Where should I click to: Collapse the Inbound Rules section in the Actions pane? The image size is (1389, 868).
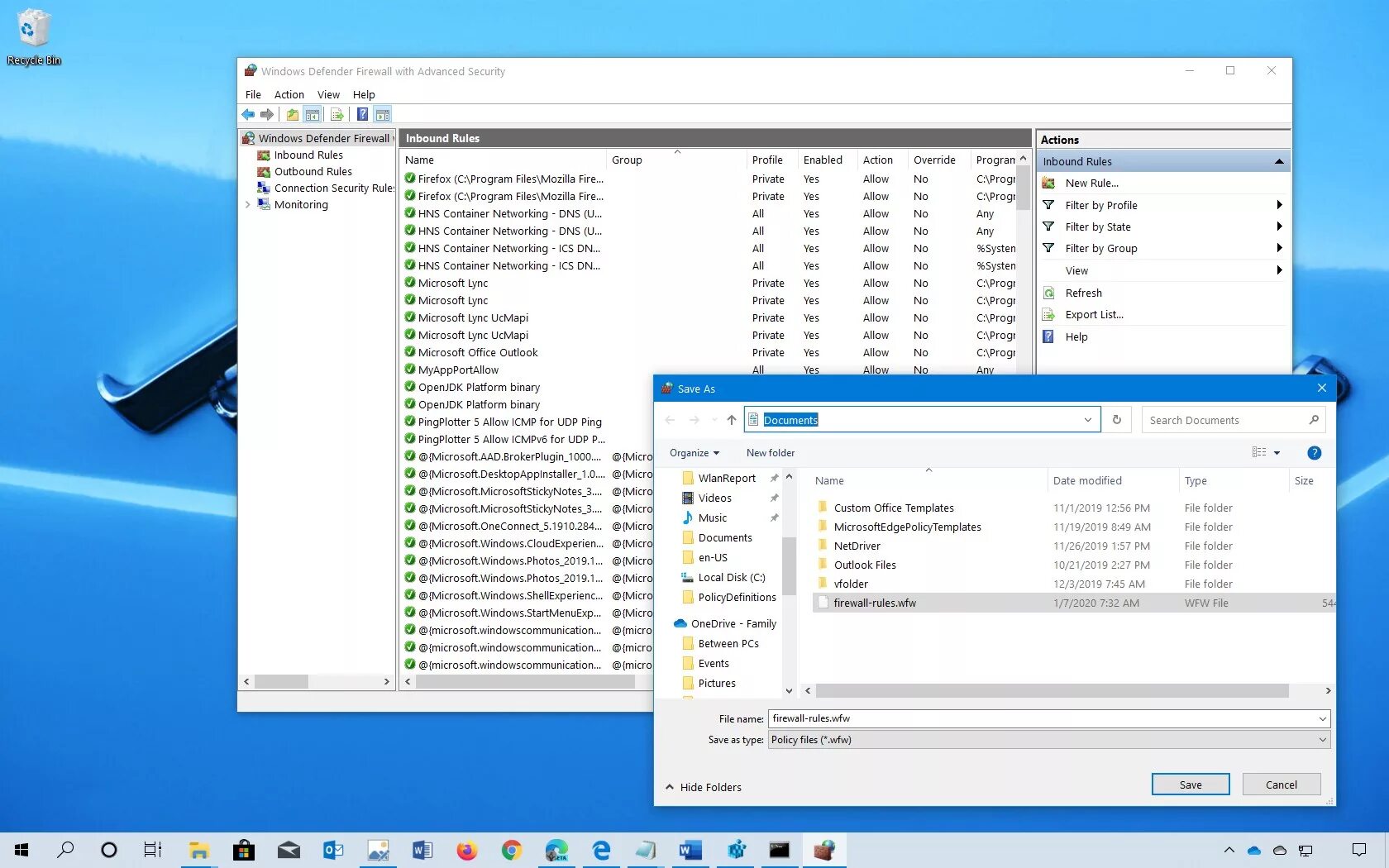click(x=1279, y=161)
